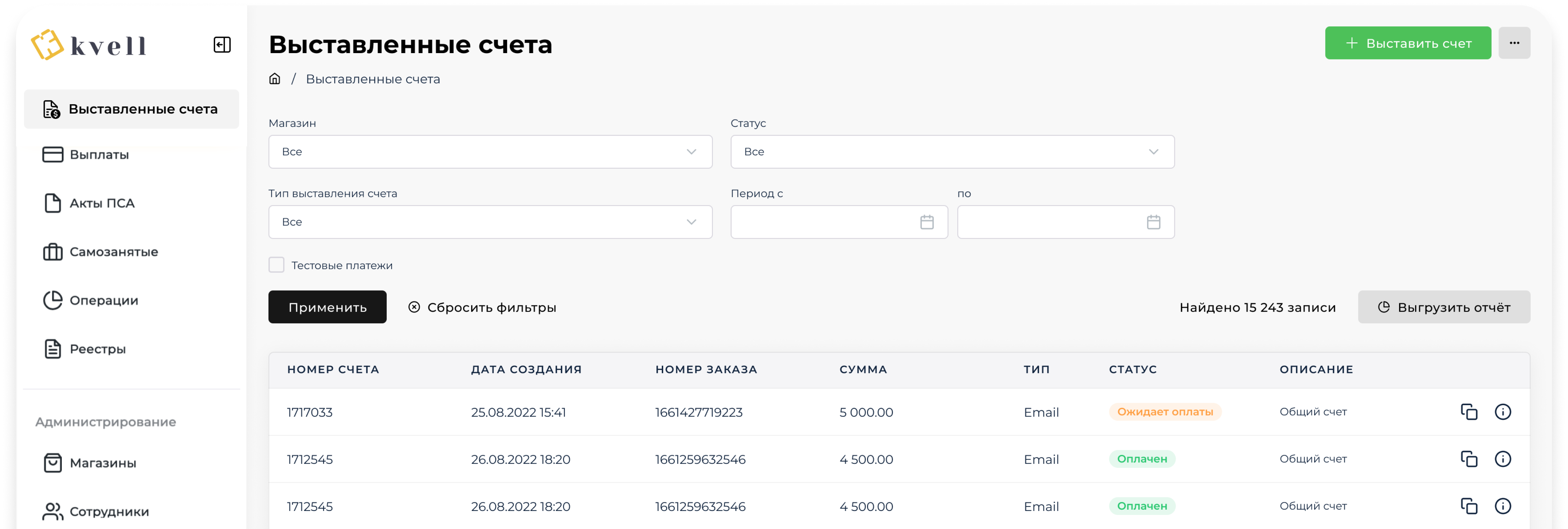Click the ДАТА СОЗДАНИЯ column header

point(526,369)
